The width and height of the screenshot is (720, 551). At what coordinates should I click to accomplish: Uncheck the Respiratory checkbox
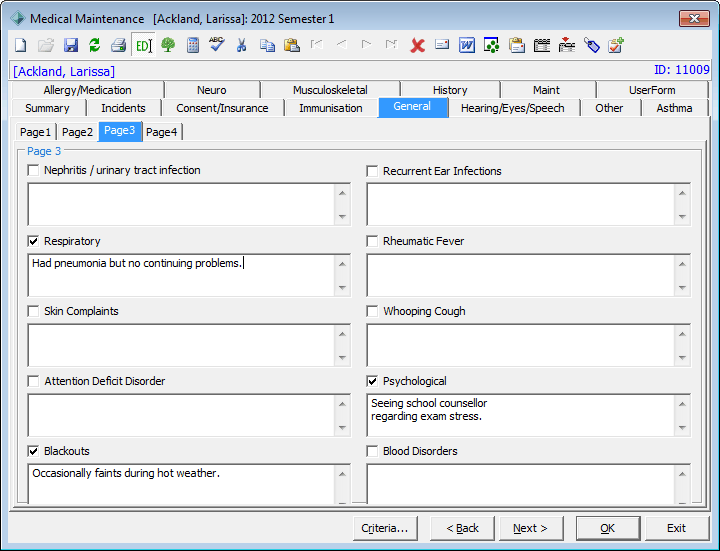33,241
